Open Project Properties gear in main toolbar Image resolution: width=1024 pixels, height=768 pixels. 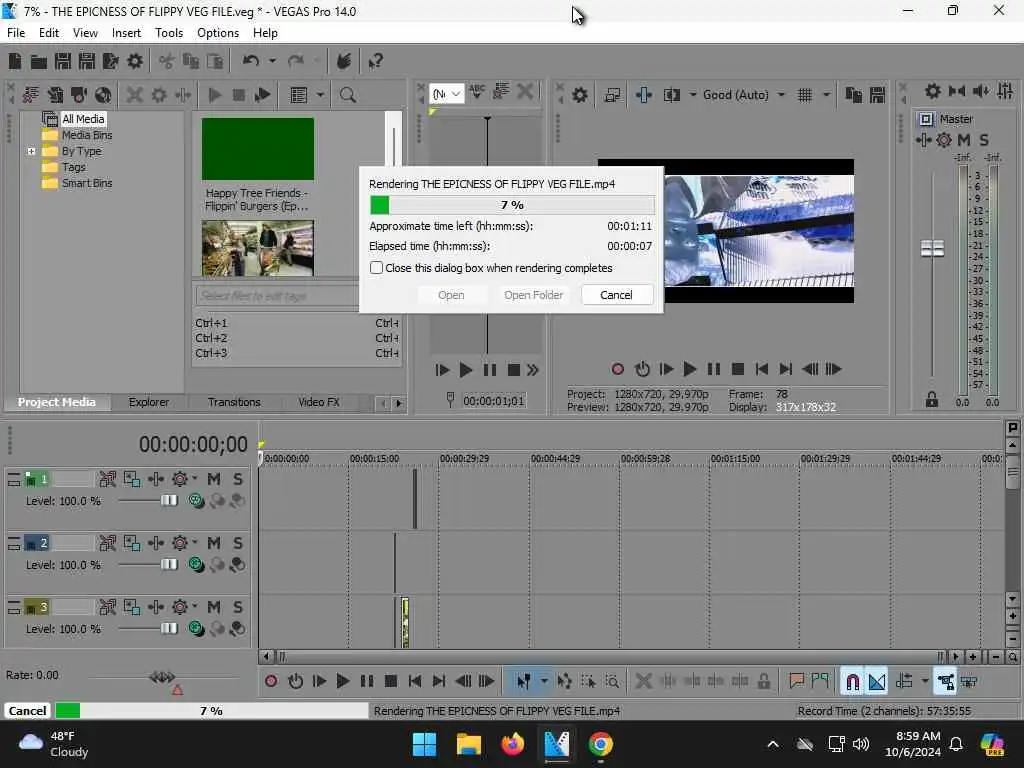(135, 61)
